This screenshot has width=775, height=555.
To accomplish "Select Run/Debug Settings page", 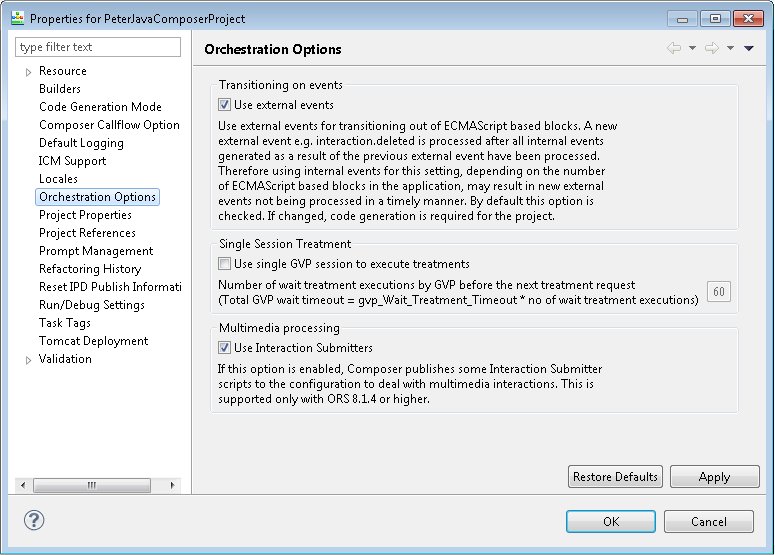I will point(92,305).
